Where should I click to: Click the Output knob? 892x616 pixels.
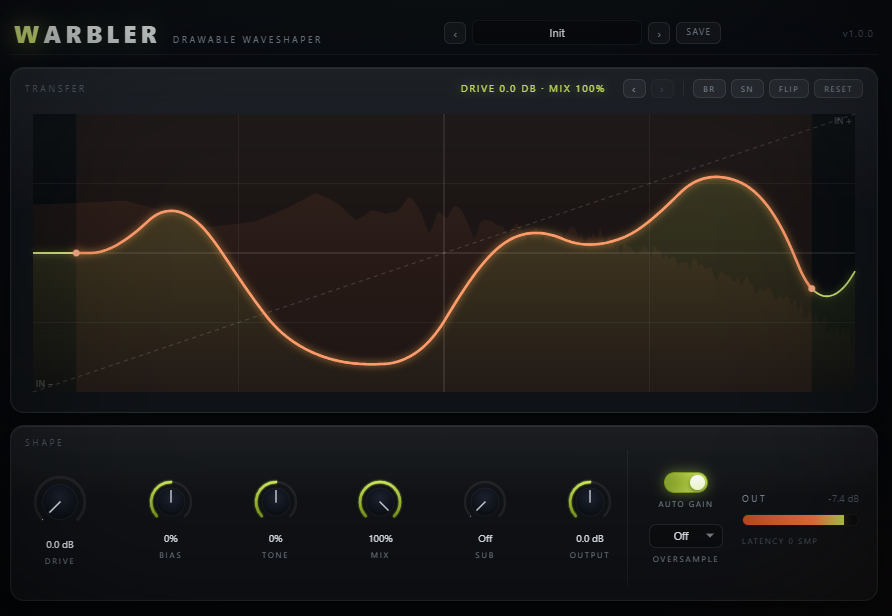(589, 501)
